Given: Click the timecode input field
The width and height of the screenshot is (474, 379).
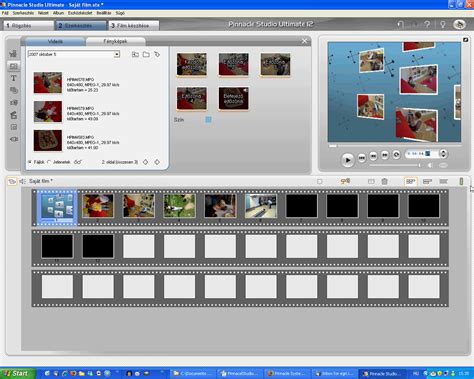Looking at the screenshot, I should pos(422,154).
